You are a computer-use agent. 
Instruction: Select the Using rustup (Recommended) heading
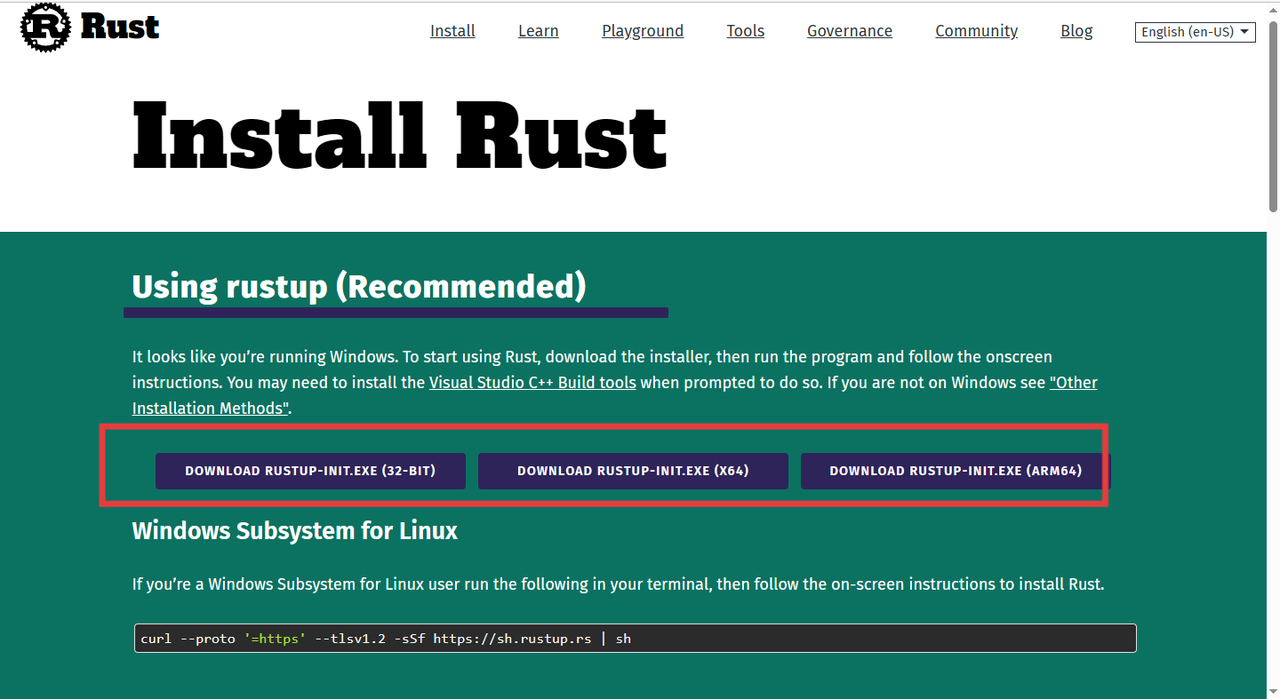pos(359,287)
